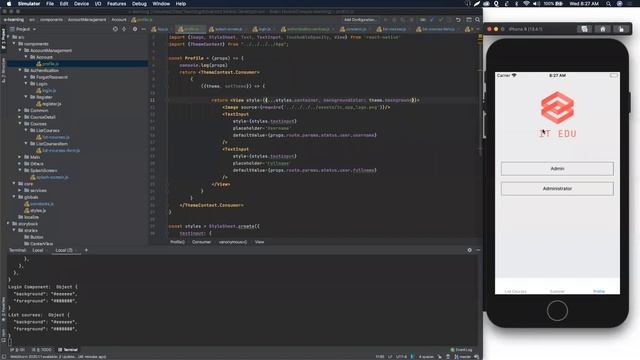Click the Add Configuration button
This screenshot has height=360, width=640.
pos(359,20)
